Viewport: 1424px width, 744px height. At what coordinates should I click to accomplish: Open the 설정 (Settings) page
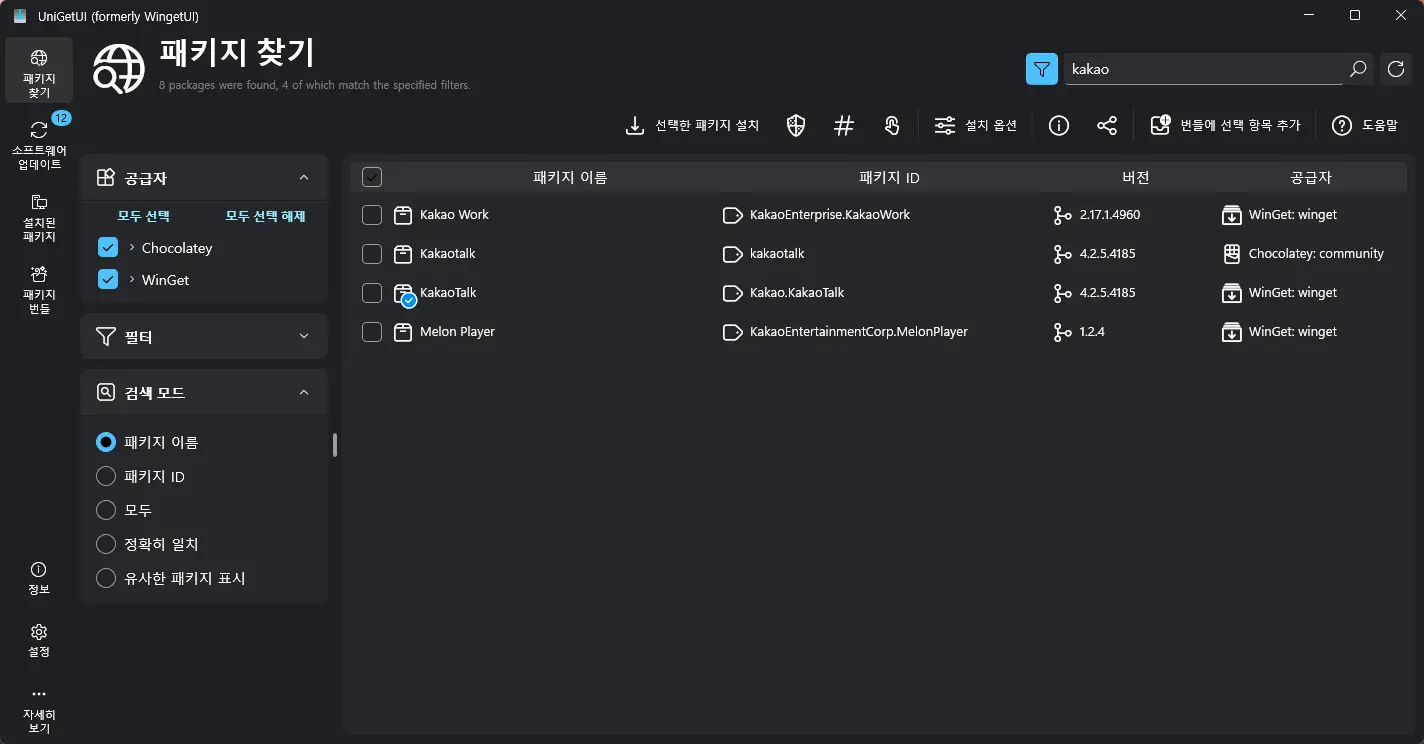[39, 640]
